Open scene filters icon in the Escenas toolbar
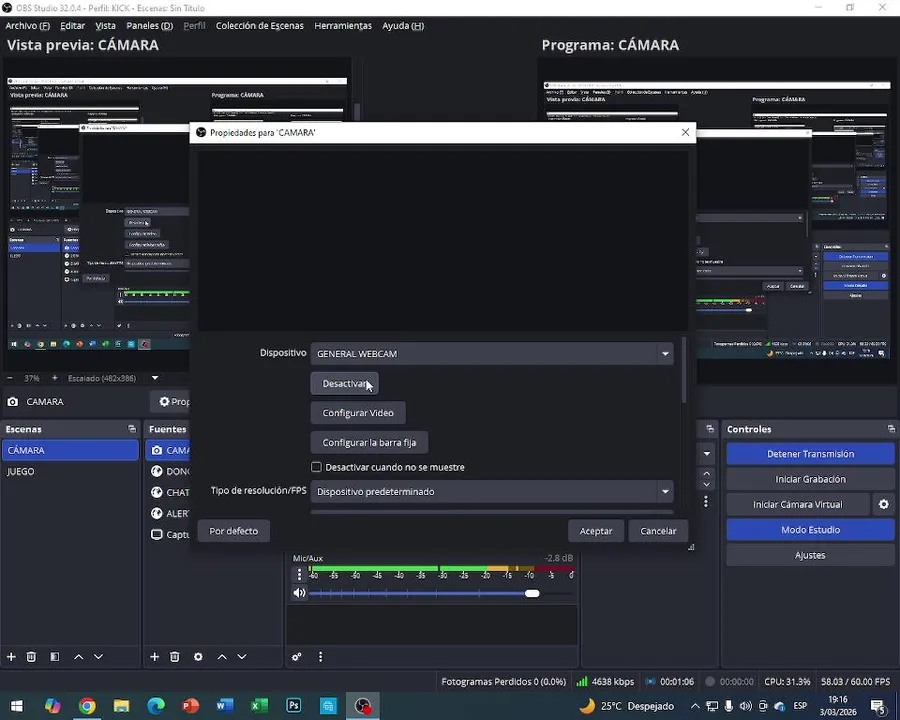900x720 pixels. 55,656
